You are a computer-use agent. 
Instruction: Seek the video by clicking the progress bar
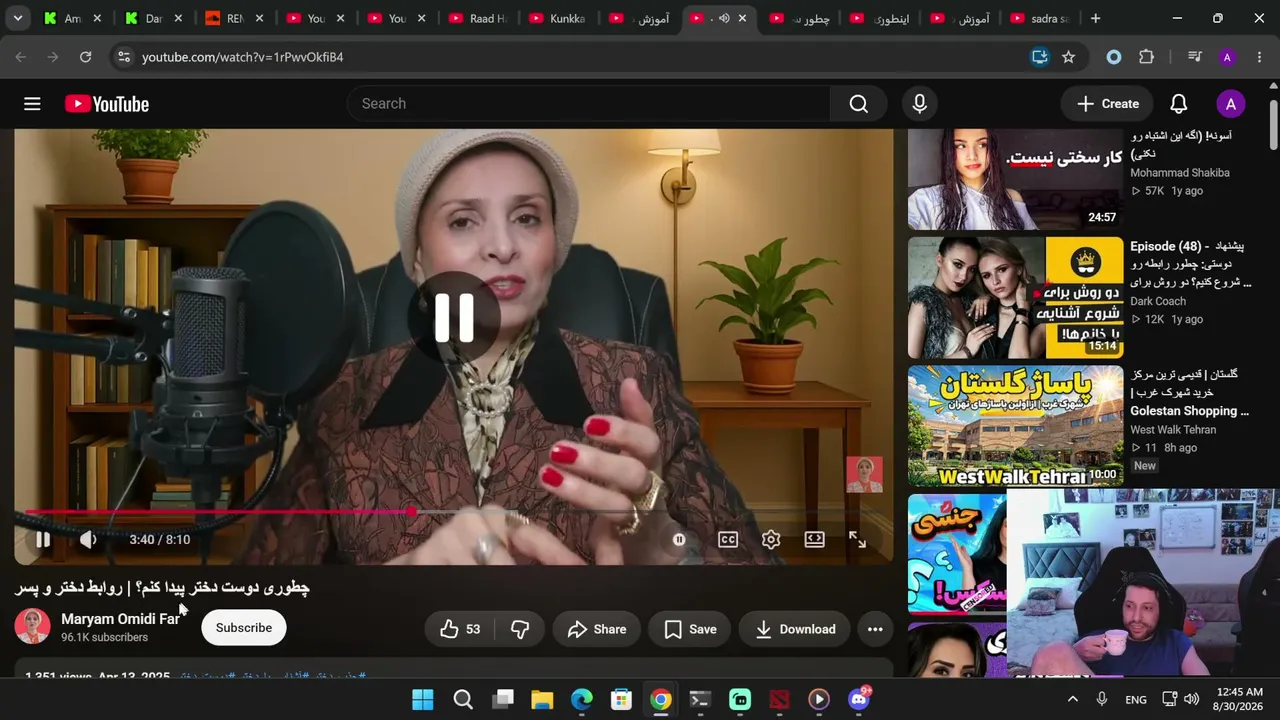point(454,512)
